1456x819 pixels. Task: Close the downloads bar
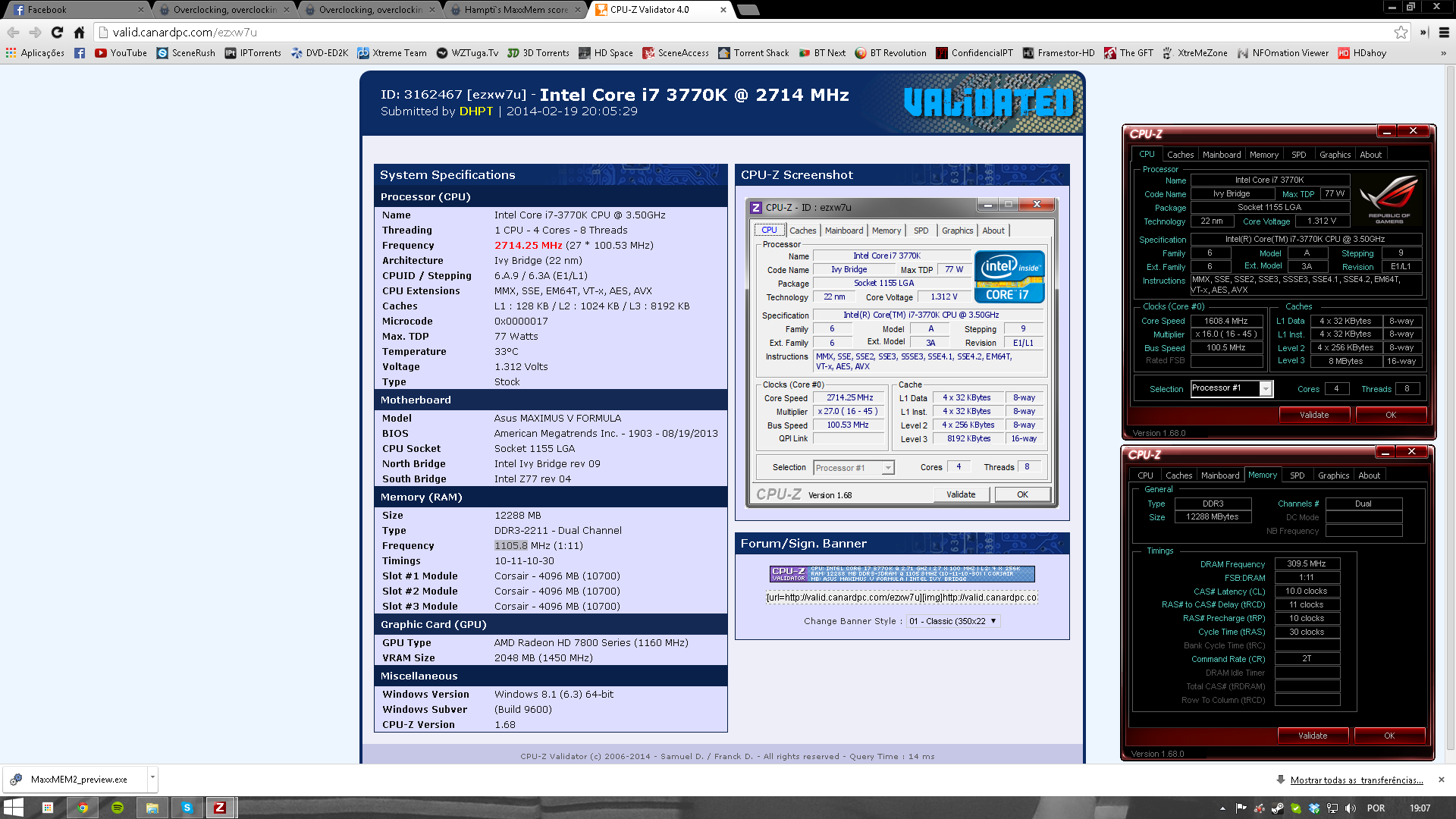1442,780
